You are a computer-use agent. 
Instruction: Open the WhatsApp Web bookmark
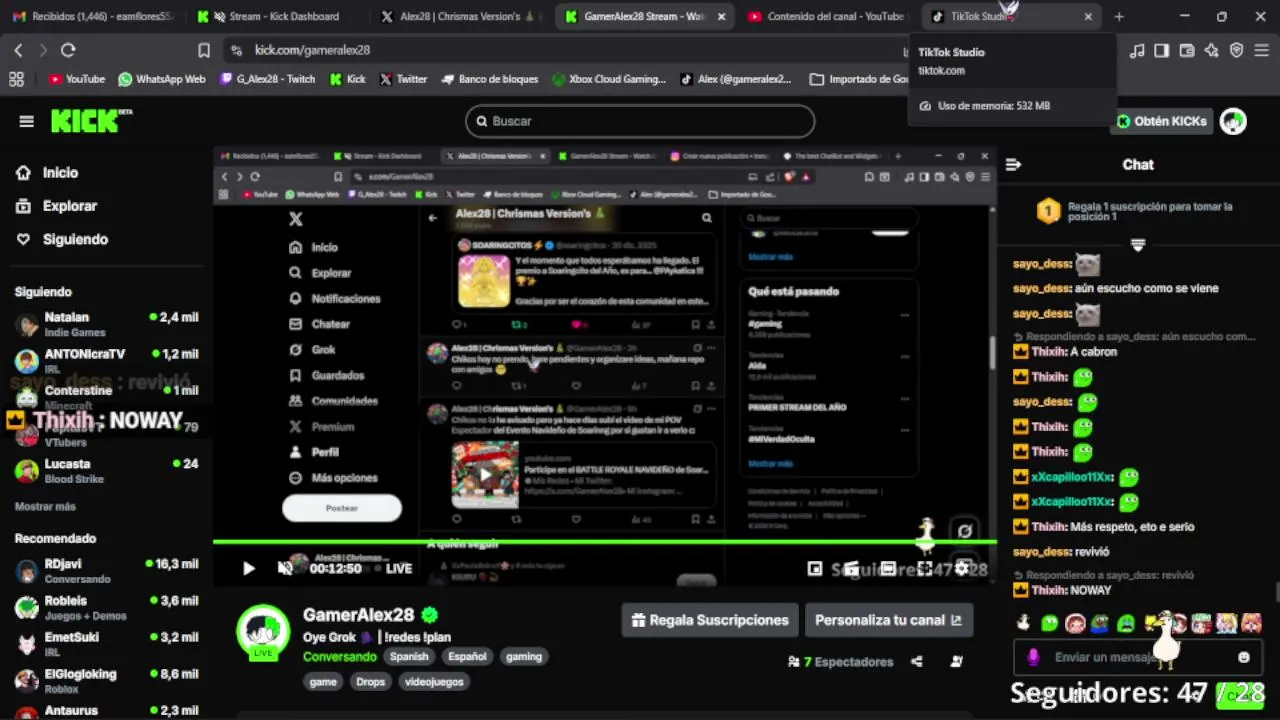(162, 79)
